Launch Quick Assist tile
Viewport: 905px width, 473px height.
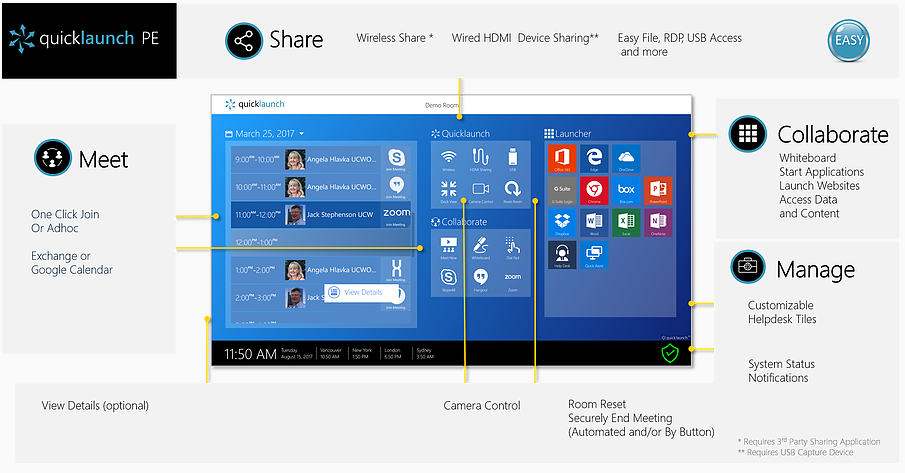pyautogui.click(x=594, y=255)
